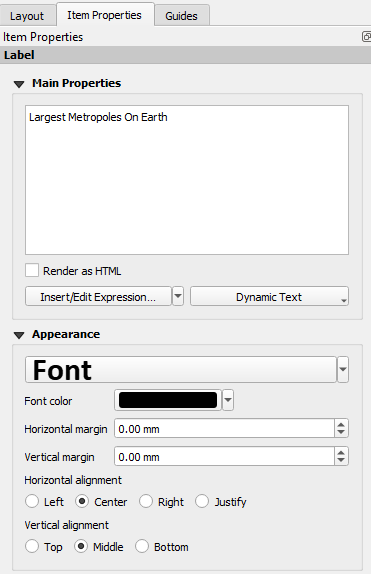This screenshot has width=371, height=574.
Task: Enable Render as HTML checkbox
Action: 32,271
